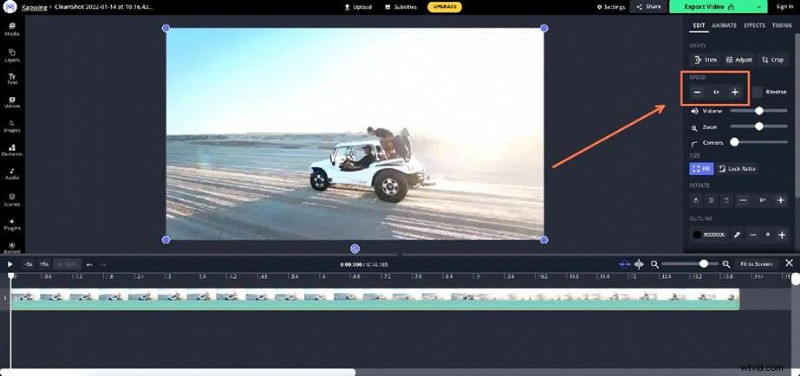
Task: Click the Adjust button
Action: (x=738, y=60)
